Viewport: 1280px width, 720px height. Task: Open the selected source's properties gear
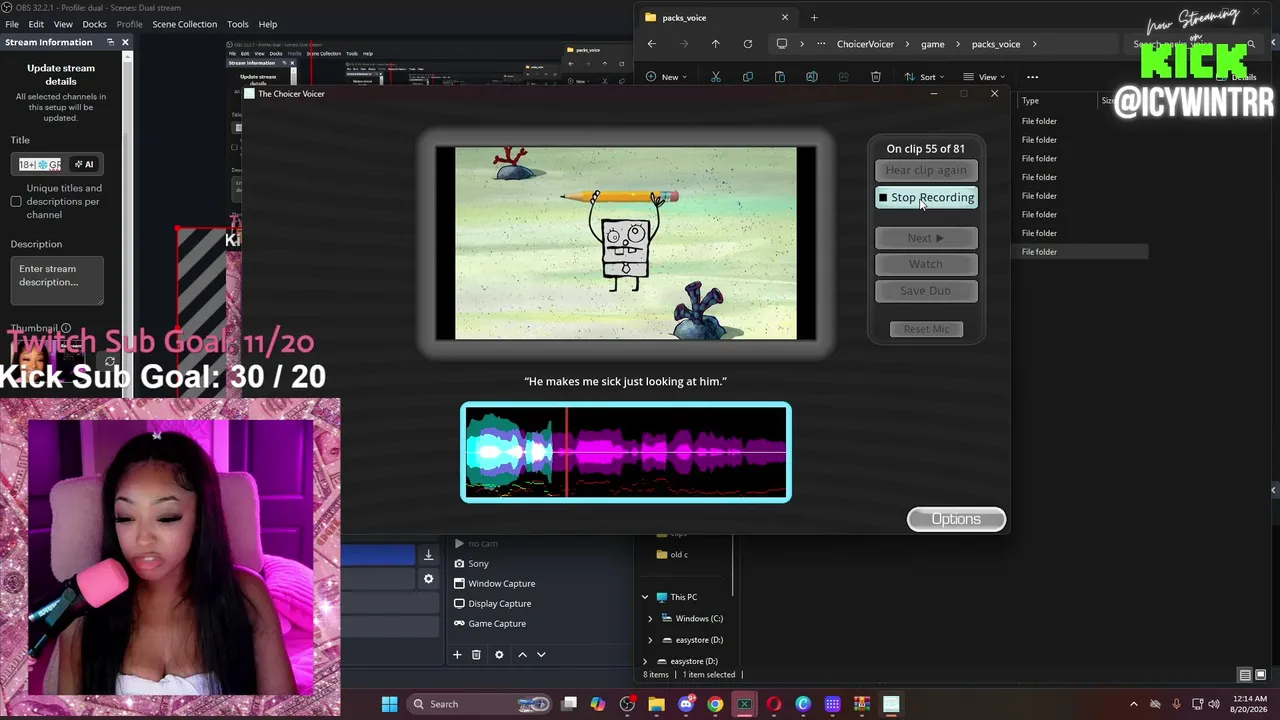(499, 654)
